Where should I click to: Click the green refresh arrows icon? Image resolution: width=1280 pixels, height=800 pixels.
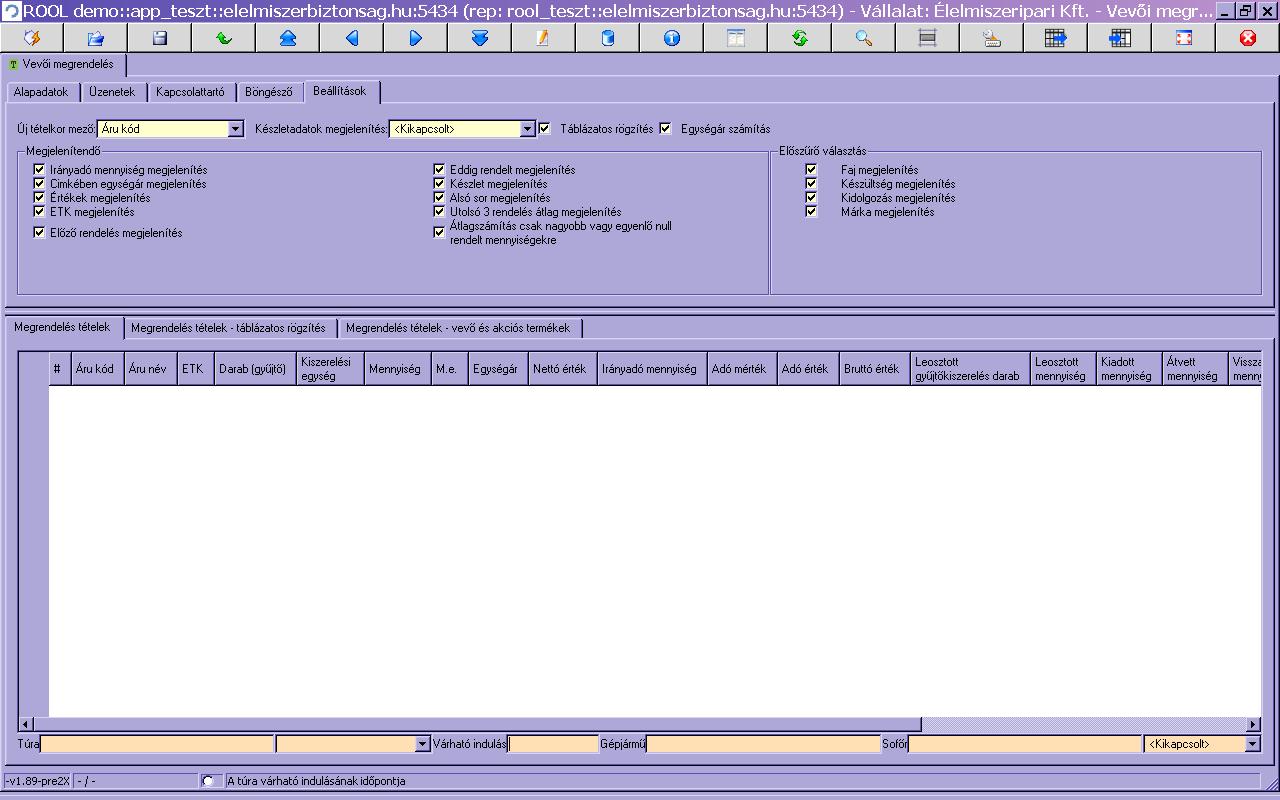[800, 38]
